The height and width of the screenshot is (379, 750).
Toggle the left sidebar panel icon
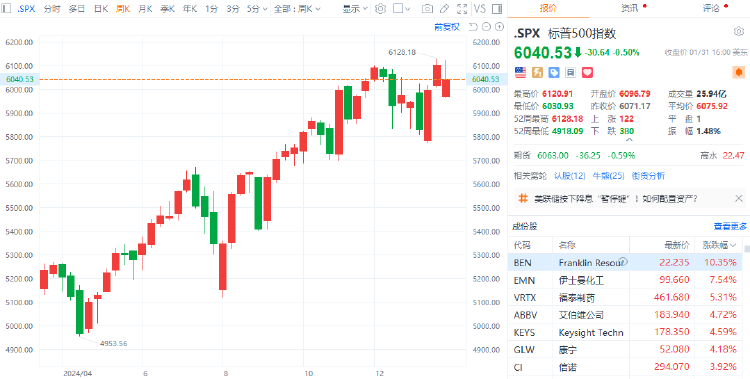coord(7,9)
